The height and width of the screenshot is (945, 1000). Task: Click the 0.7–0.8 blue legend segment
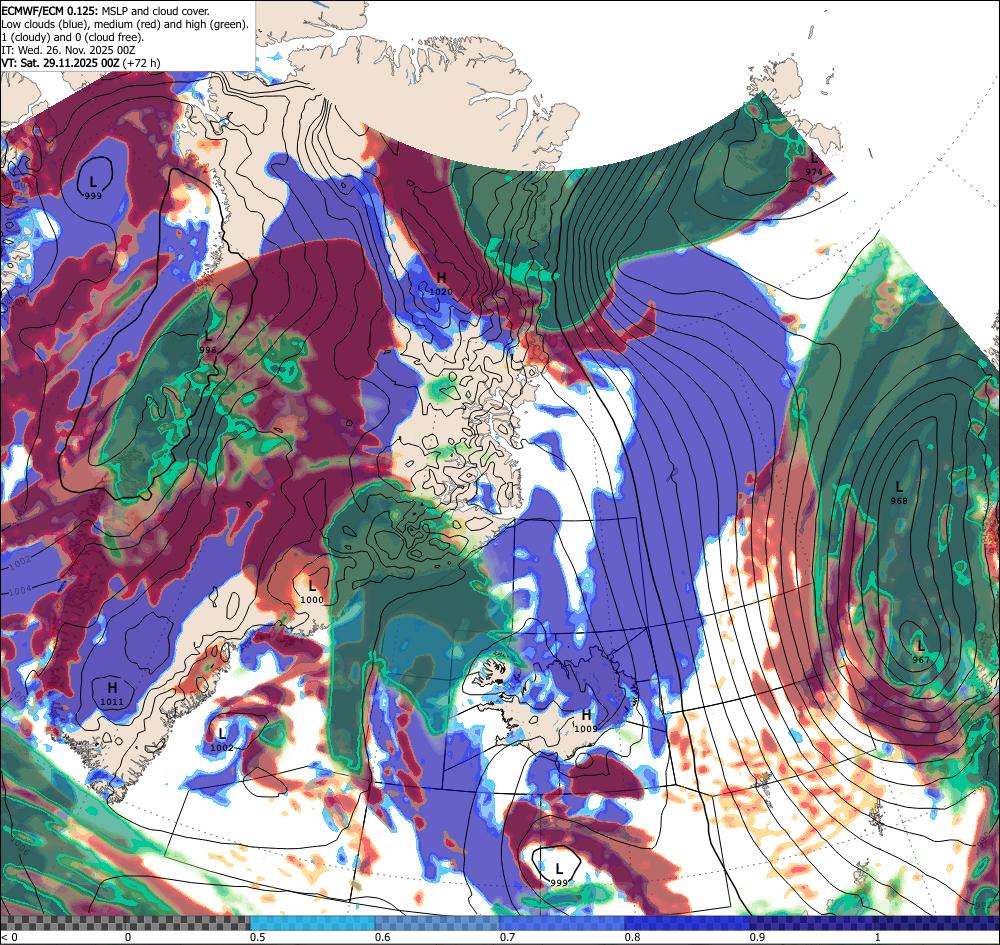point(562,923)
